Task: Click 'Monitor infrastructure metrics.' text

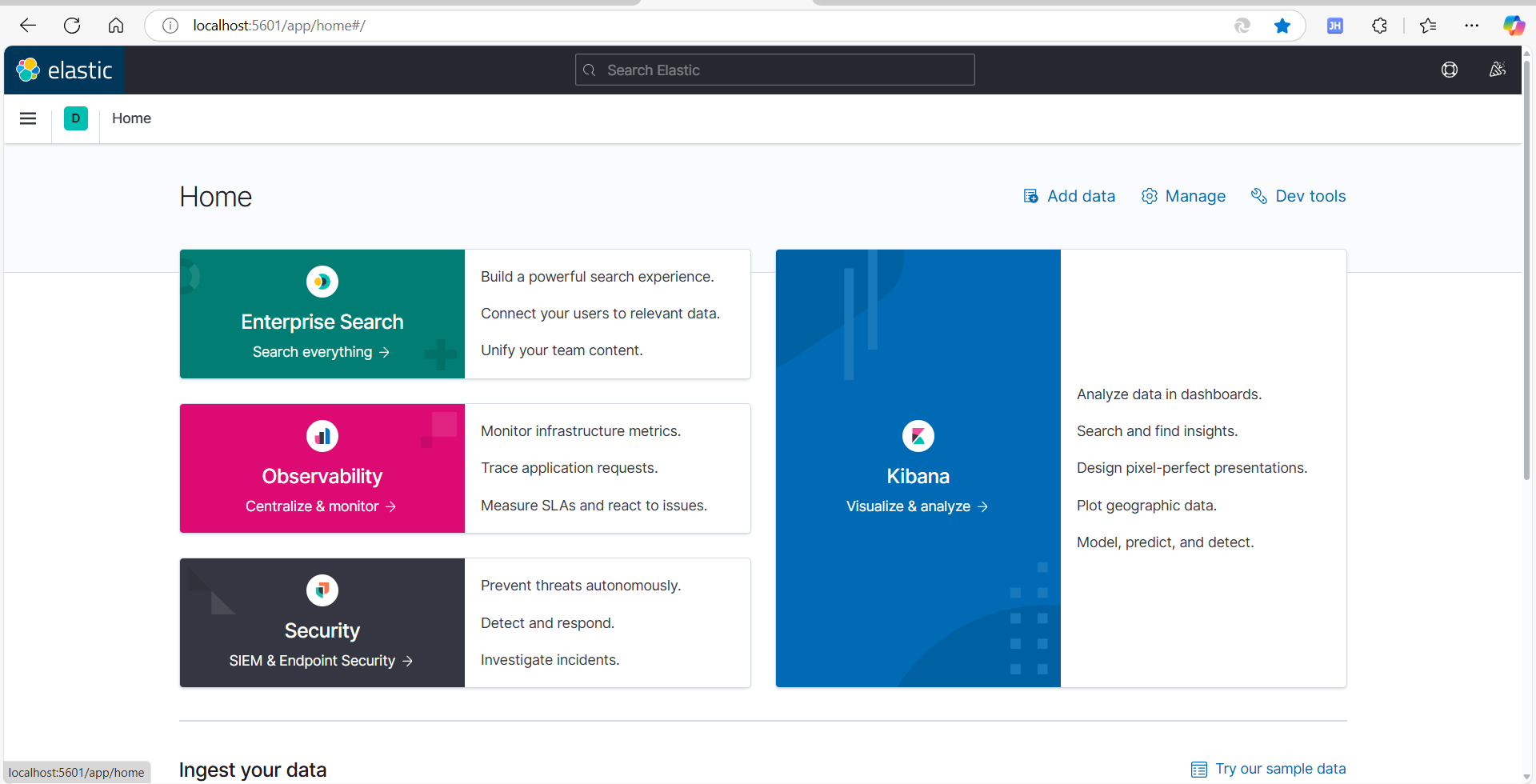Action: (581, 431)
